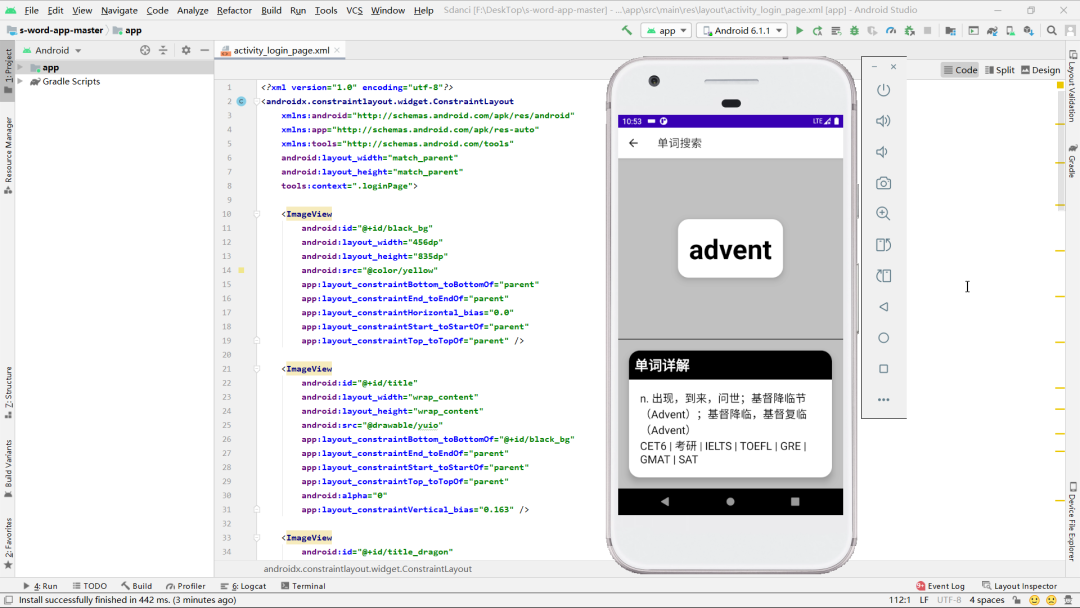Open the VCS menu
The image size is (1080, 608).
(354, 10)
